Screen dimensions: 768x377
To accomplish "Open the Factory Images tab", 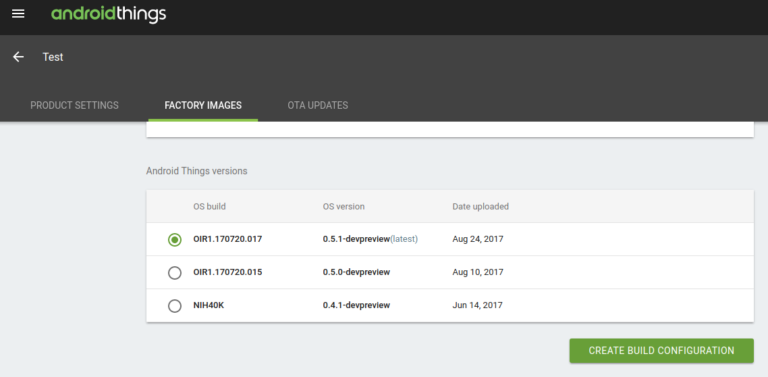I will pyautogui.click(x=203, y=105).
